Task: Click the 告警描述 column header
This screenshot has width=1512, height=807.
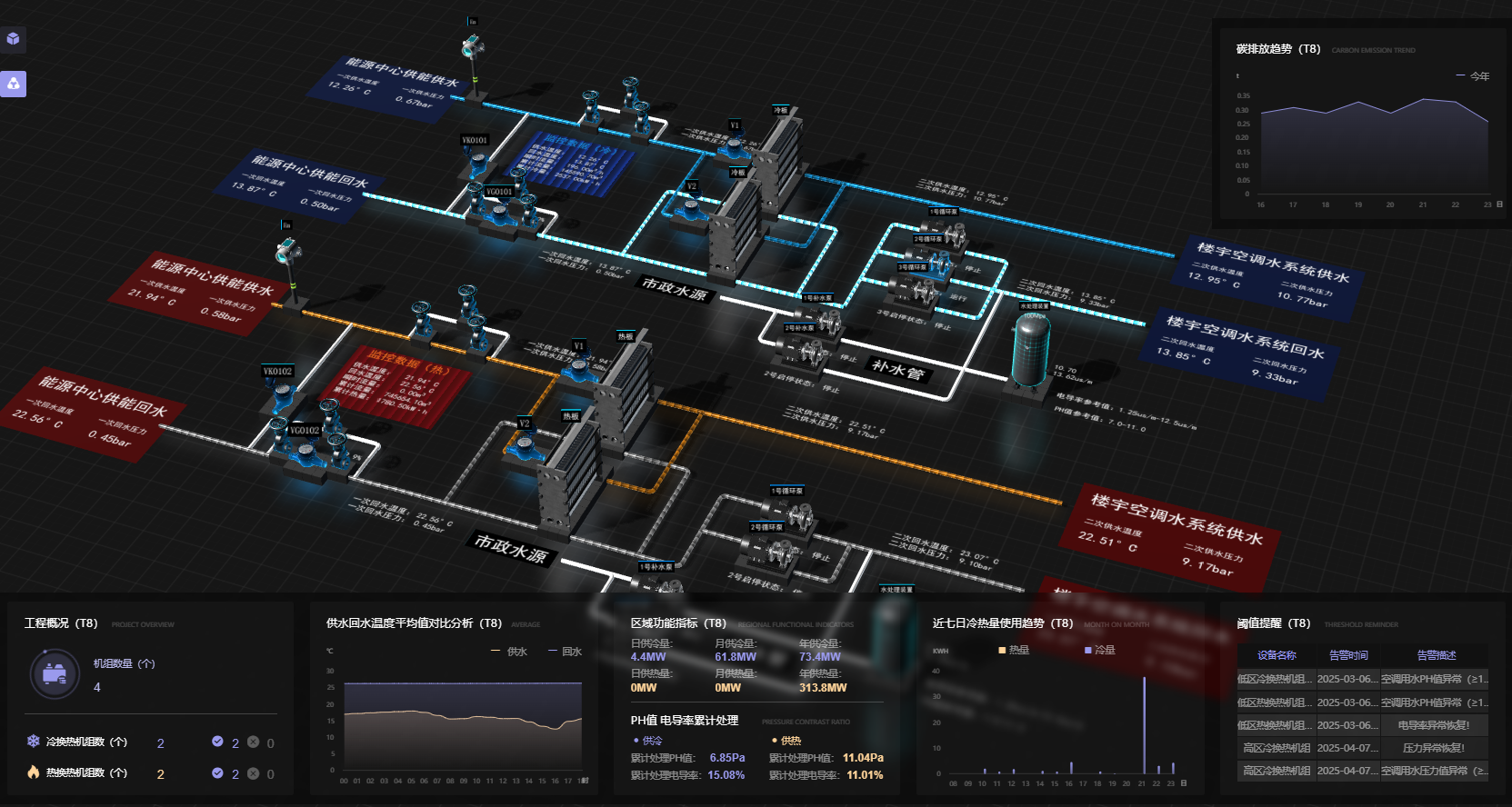Action: point(1436,655)
